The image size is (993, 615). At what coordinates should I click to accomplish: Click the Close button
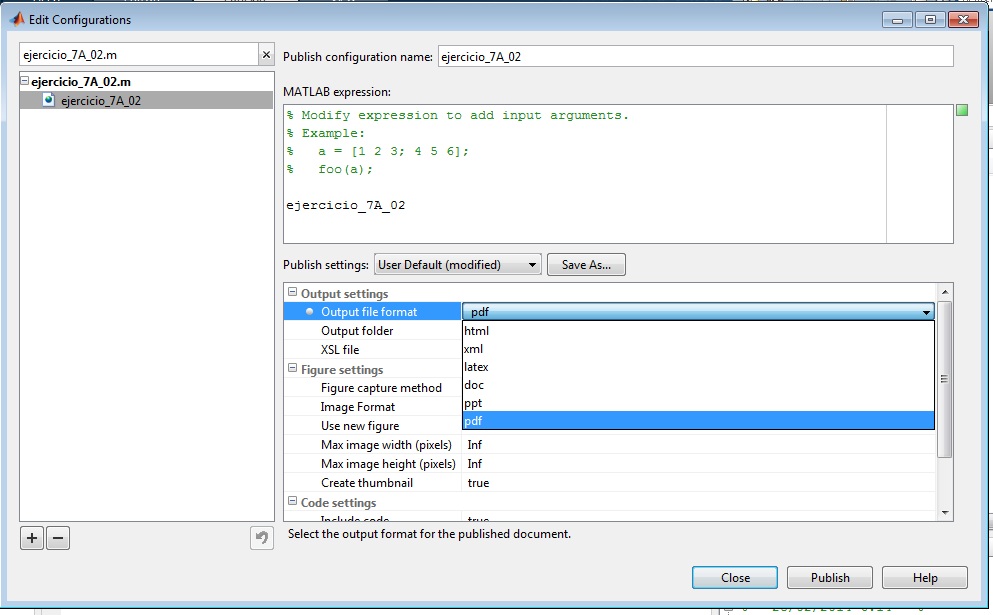(x=735, y=578)
